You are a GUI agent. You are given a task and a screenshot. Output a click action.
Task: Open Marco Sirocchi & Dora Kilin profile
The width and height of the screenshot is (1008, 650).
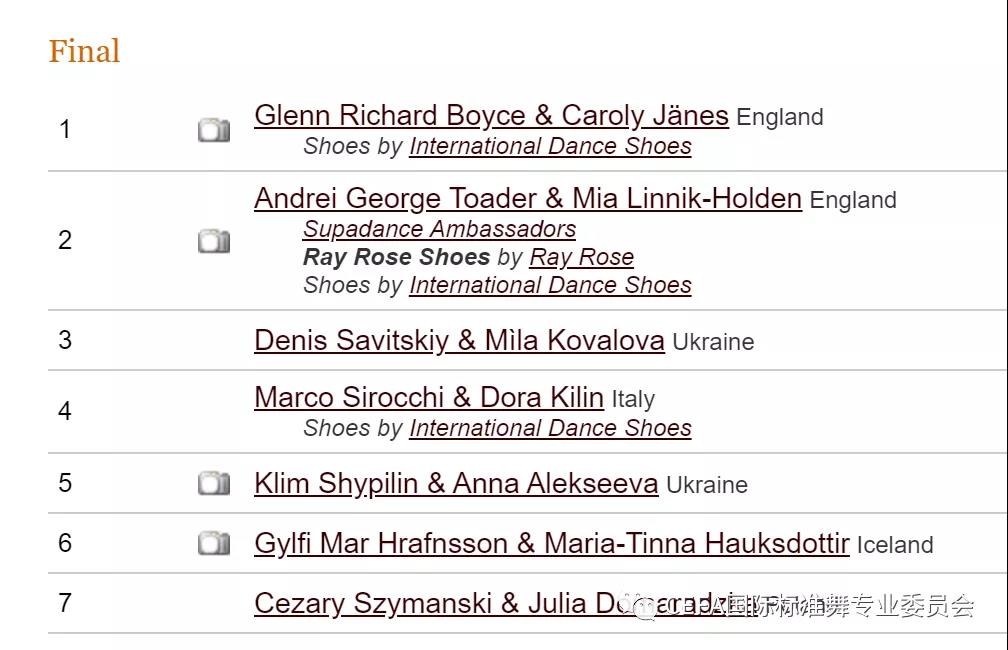click(x=429, y=397)
